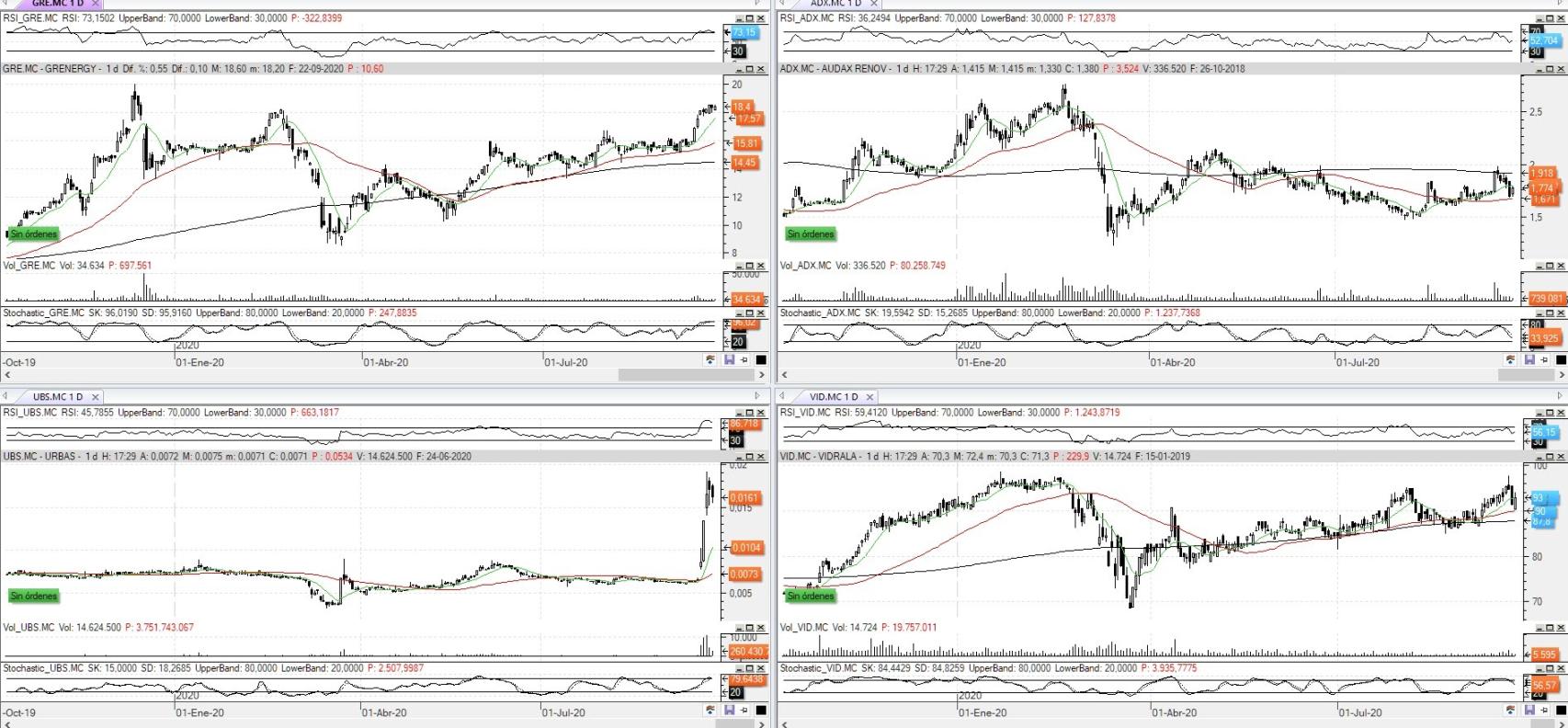The image size is (1568, 728).
Task: Open the indicators layers icon on GRE.MC chart
Action: 710,359
